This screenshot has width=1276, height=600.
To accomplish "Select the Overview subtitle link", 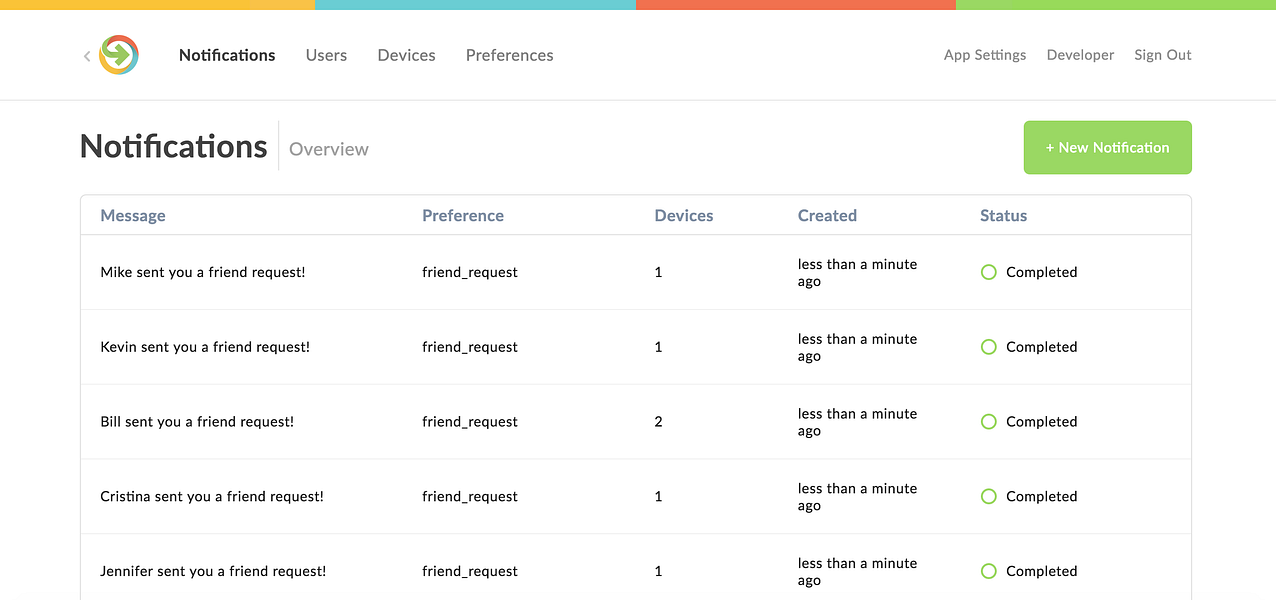I will point(329,149).
